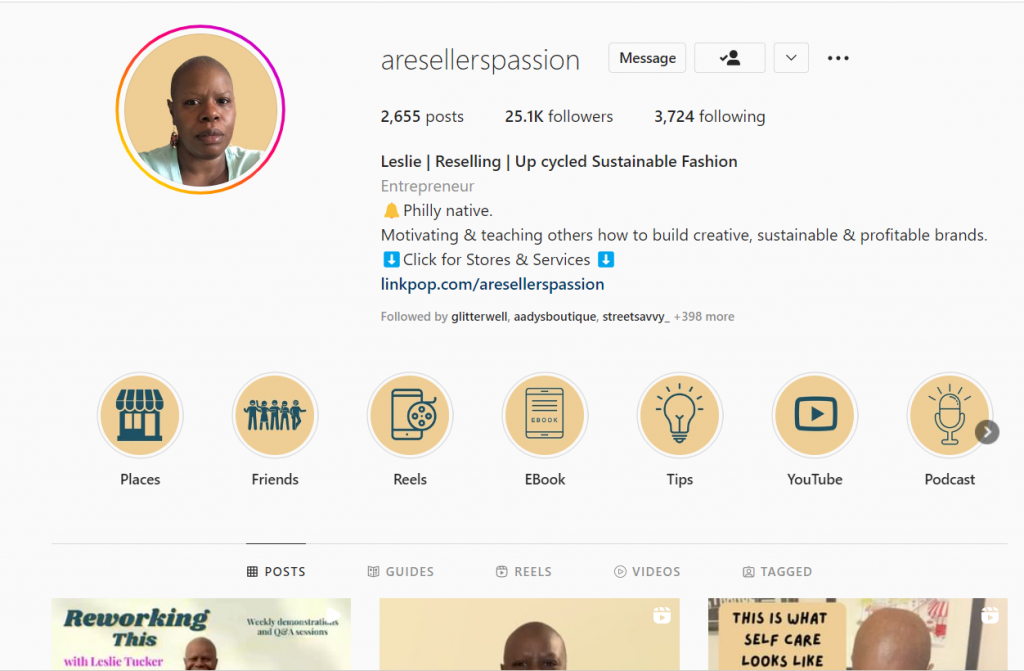Toggle the following status button
Screen dimensions: 1024x671
point(729,58)
